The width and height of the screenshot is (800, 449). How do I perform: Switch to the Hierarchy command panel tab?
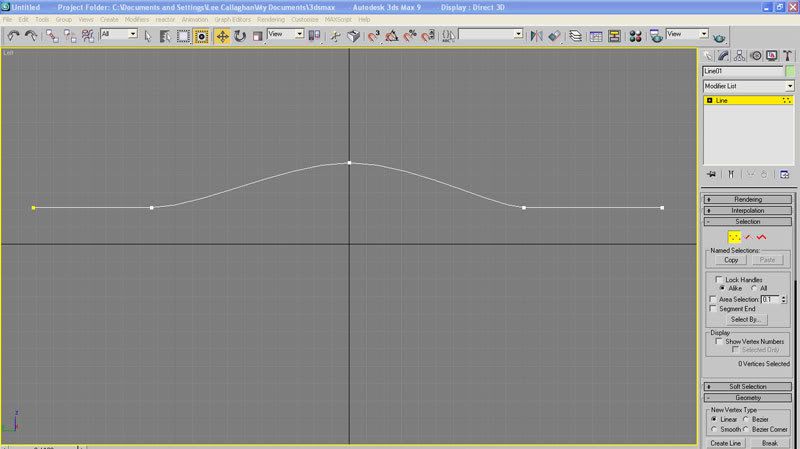pos(739,56)
